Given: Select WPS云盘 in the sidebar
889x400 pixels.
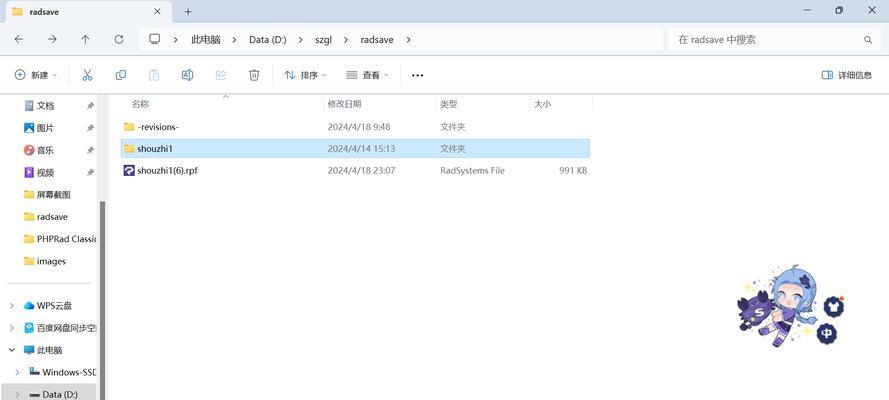Looking at the screenshot, I should (54, 306).
